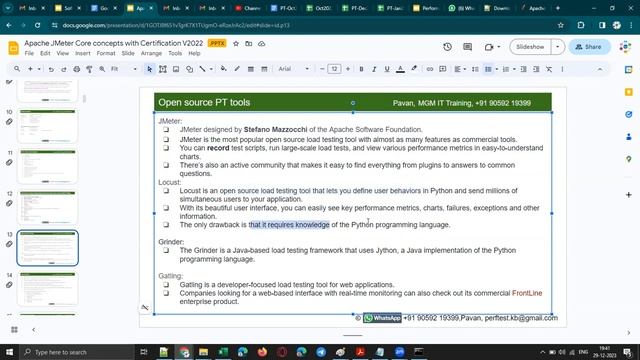
Task: Star the presentation
Action: click(236, 44)
